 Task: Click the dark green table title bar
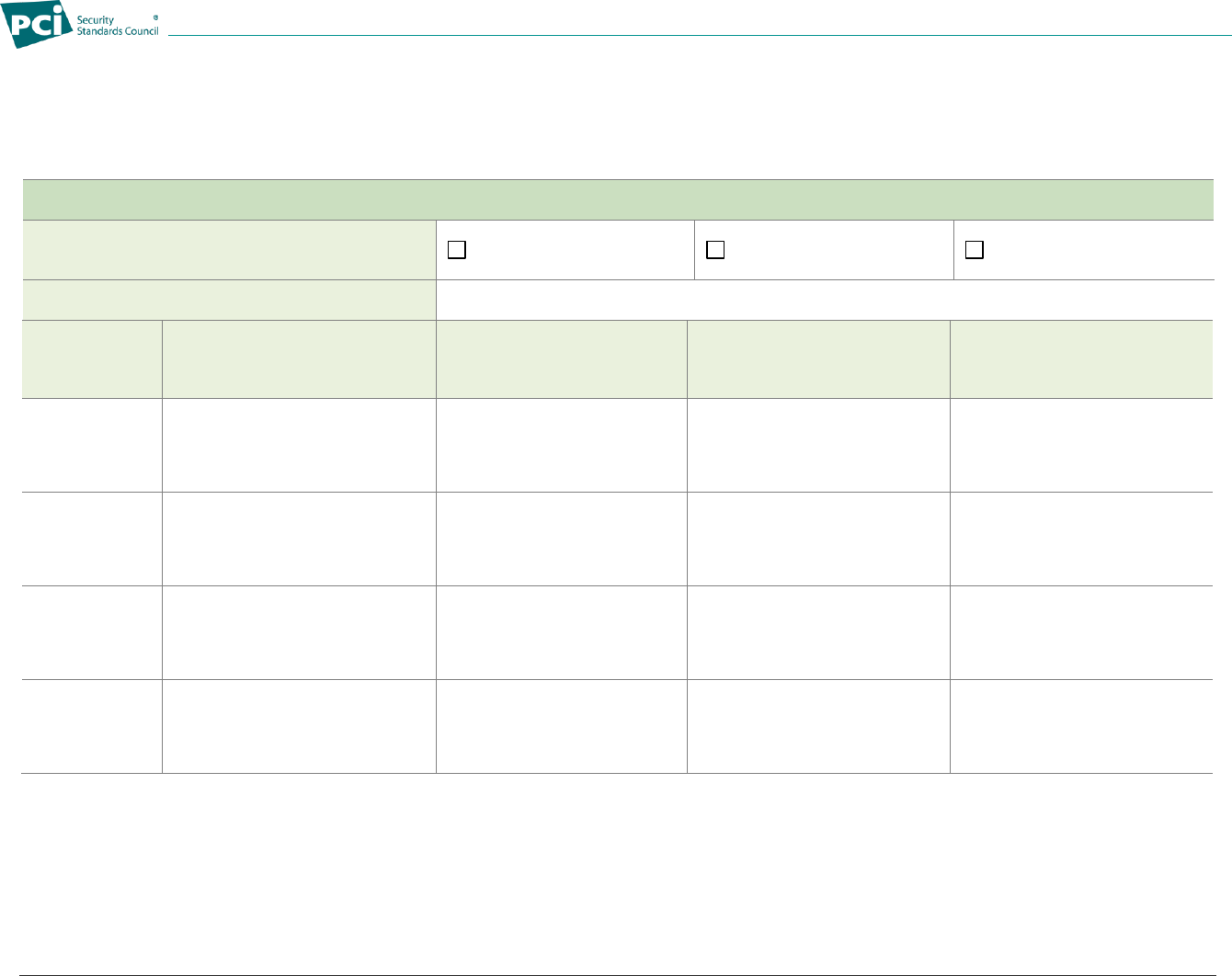click(617, 199)
